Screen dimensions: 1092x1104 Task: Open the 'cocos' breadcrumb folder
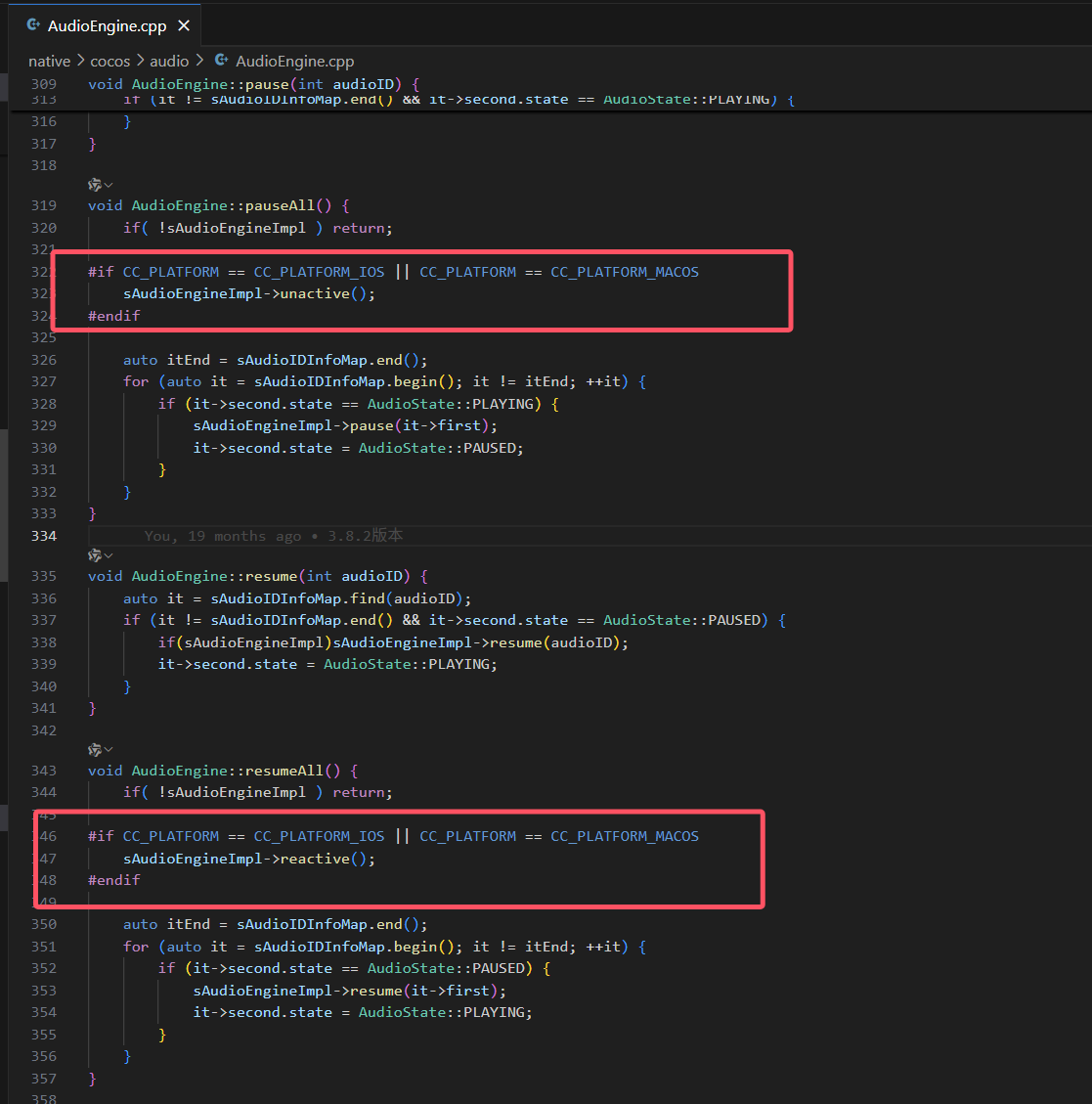point(109,62)
